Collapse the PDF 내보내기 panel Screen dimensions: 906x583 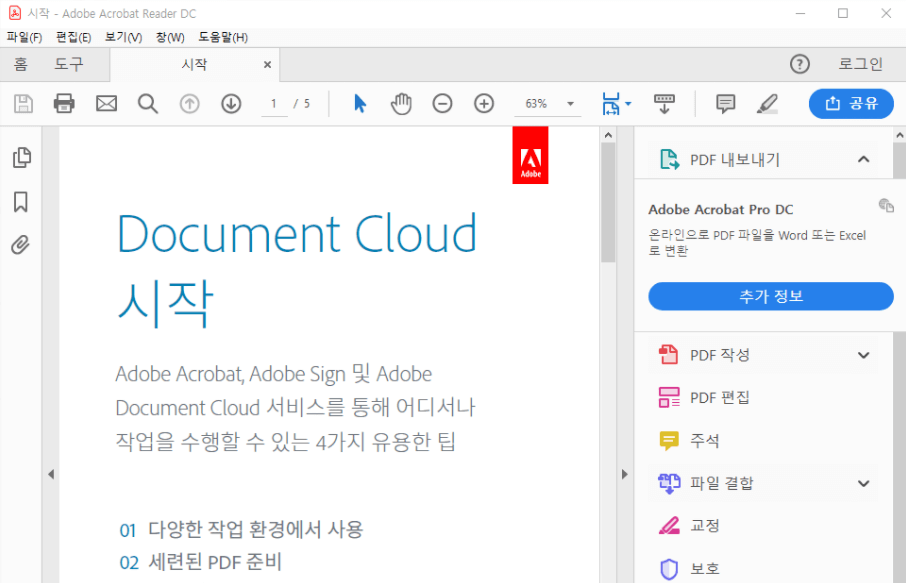click(866, 158)
